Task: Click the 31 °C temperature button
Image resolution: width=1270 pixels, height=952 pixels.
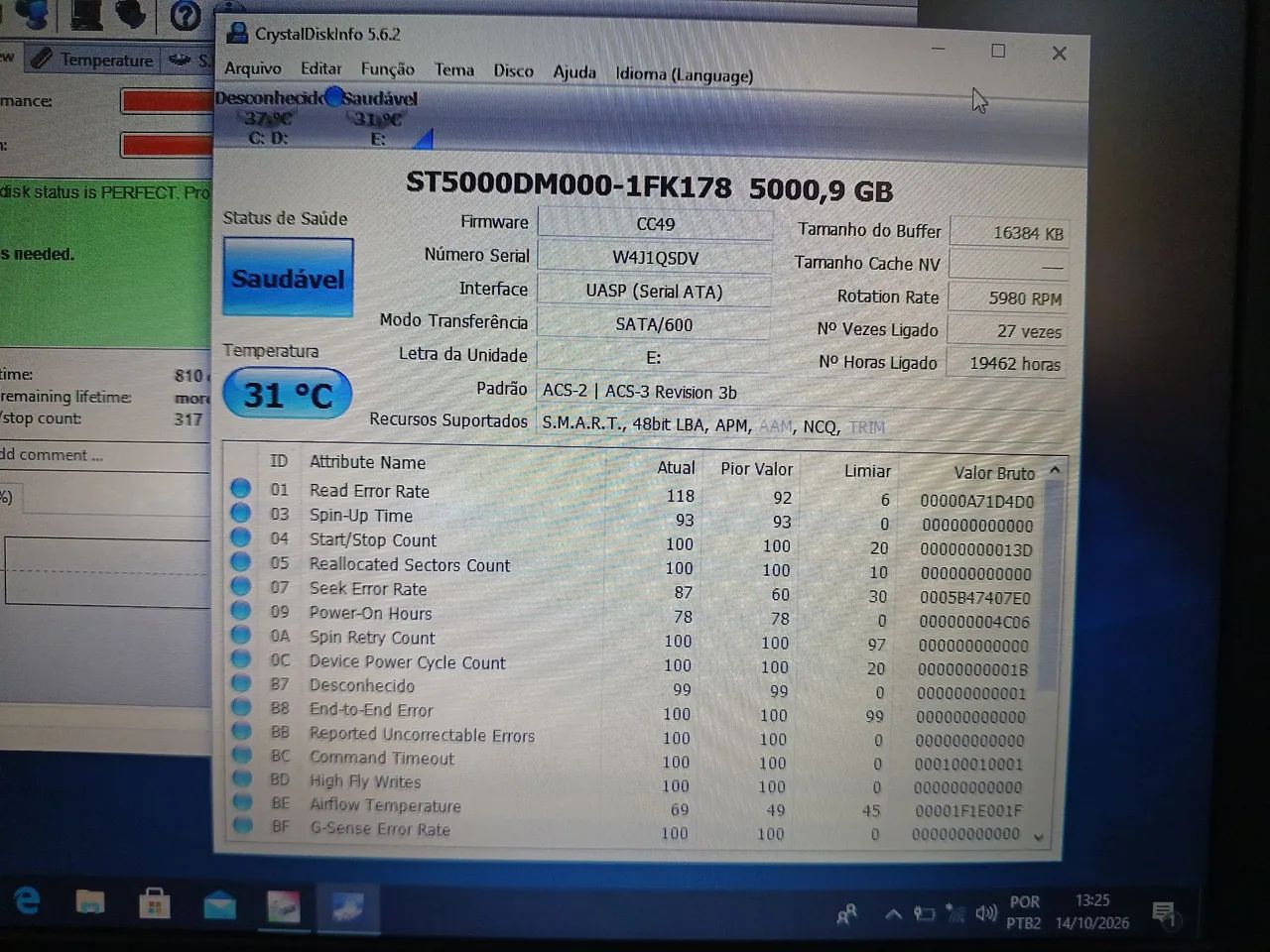Action: pos(288,396)
